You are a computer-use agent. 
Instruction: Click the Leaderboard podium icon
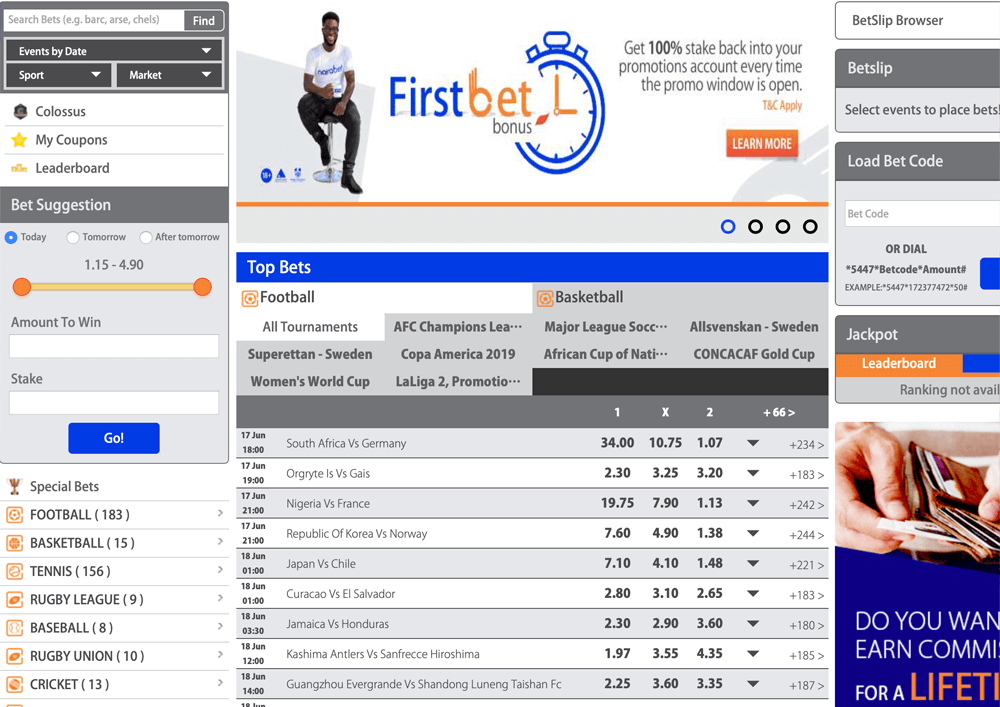click(x=19, y=168)
